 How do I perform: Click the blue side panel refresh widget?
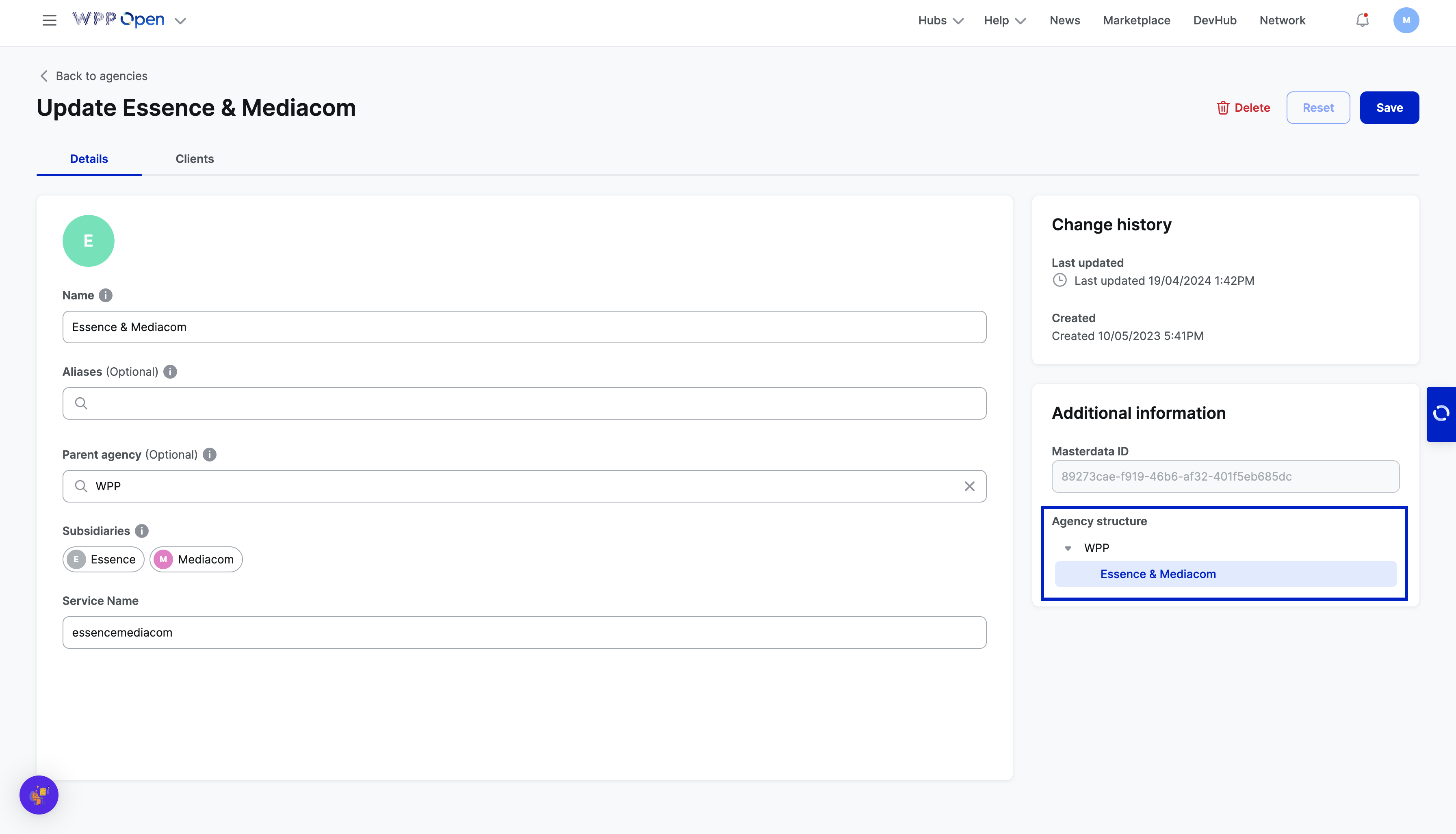1441,414
